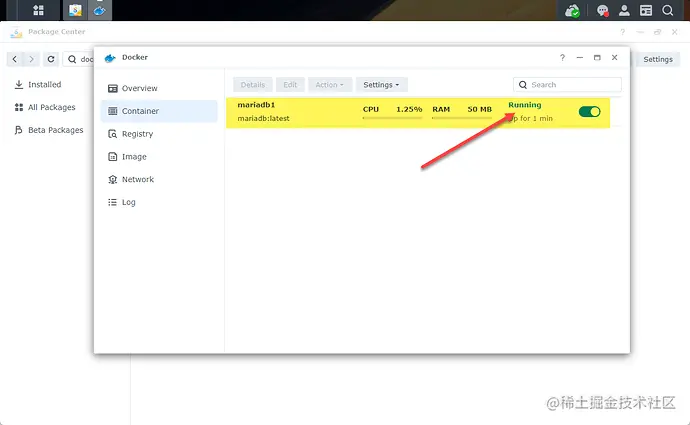Select the mariadb1 container name

pyautogui.click(x=256, y=105)
